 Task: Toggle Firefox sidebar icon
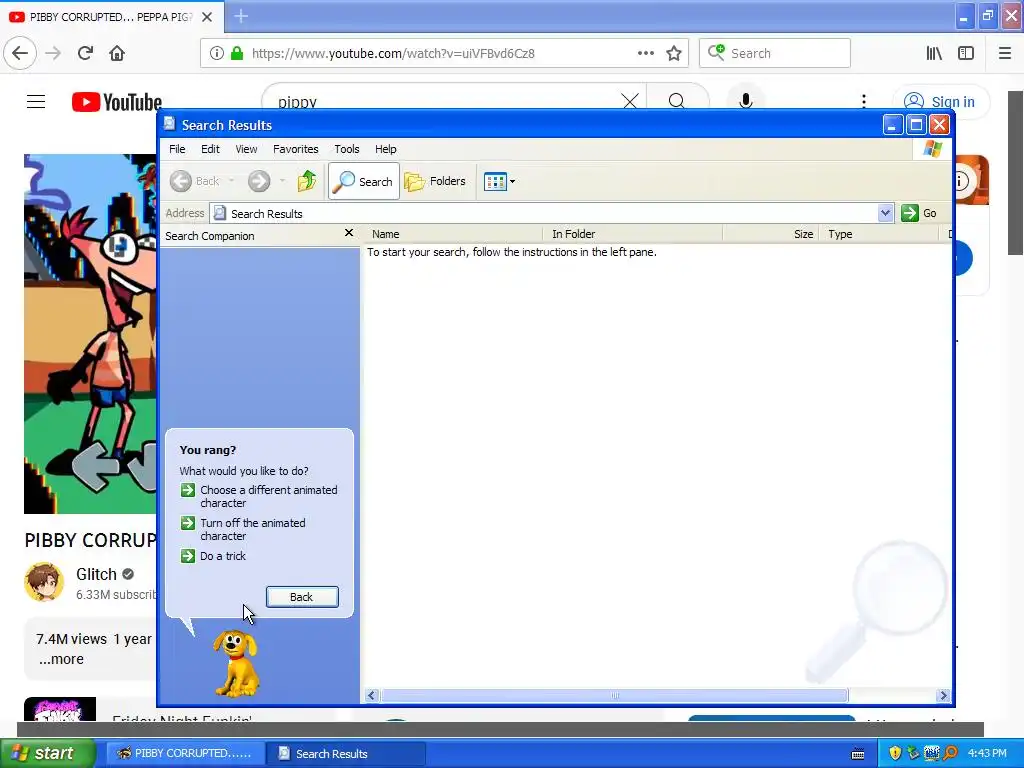click(966, 54)
